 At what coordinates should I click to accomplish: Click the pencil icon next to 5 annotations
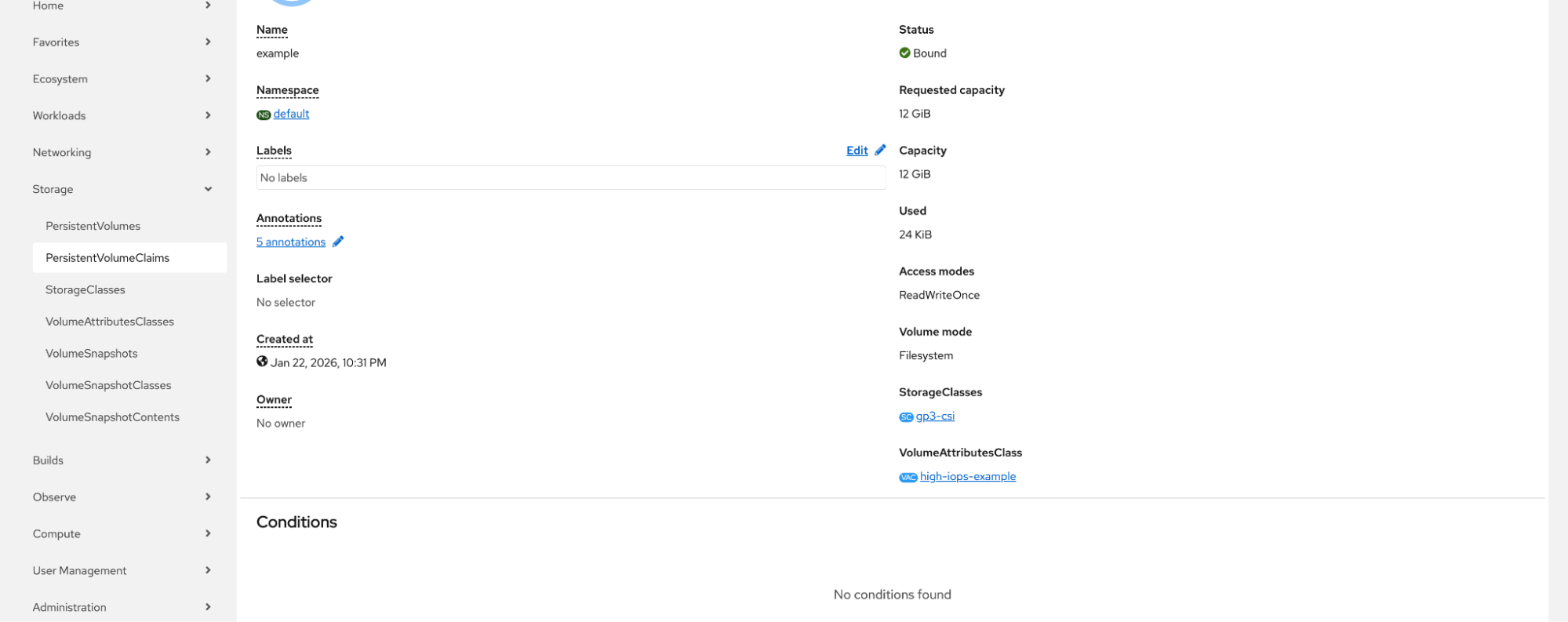(338, 242)
